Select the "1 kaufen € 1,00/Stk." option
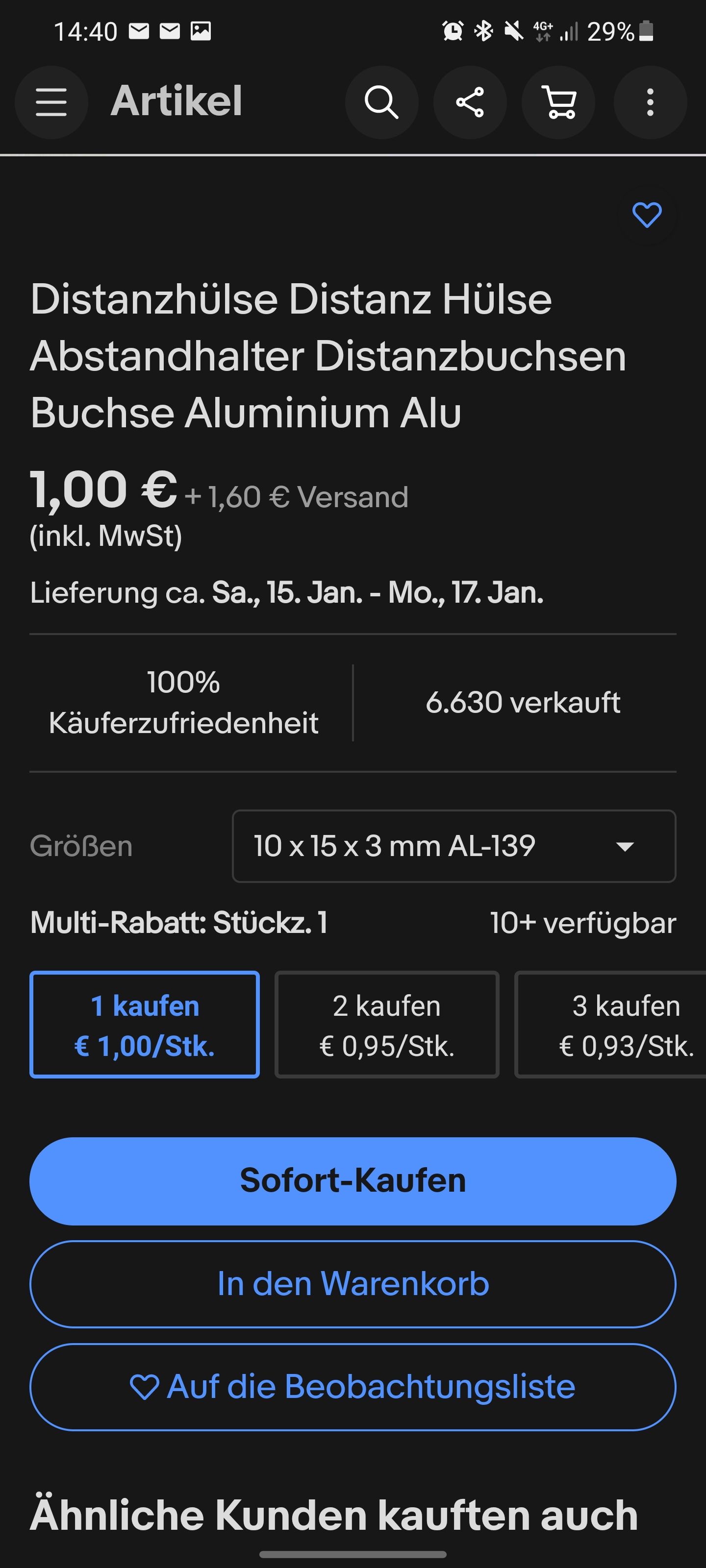 [144, 1025]
